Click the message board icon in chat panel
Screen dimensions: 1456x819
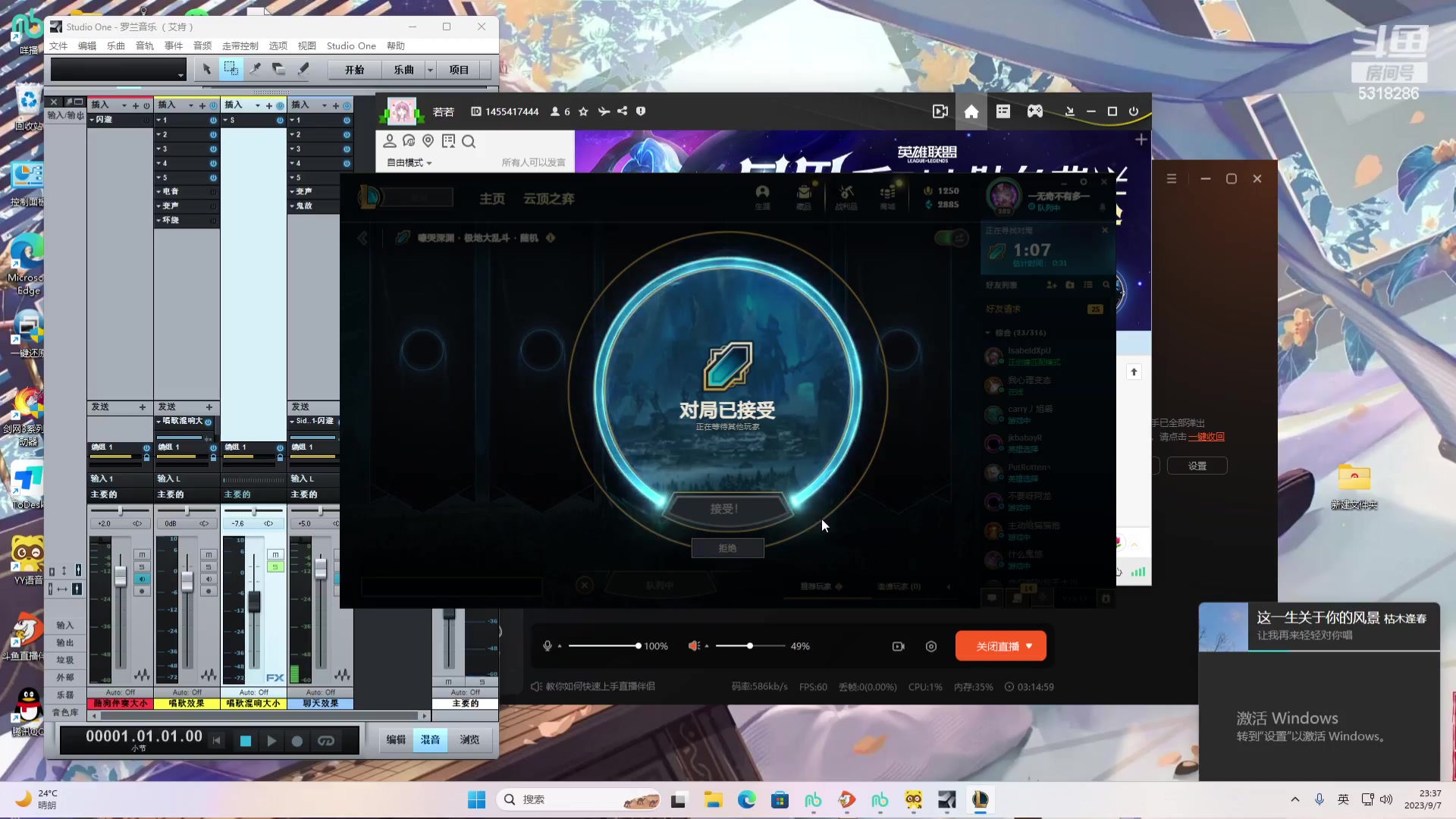tap(449, 141)
